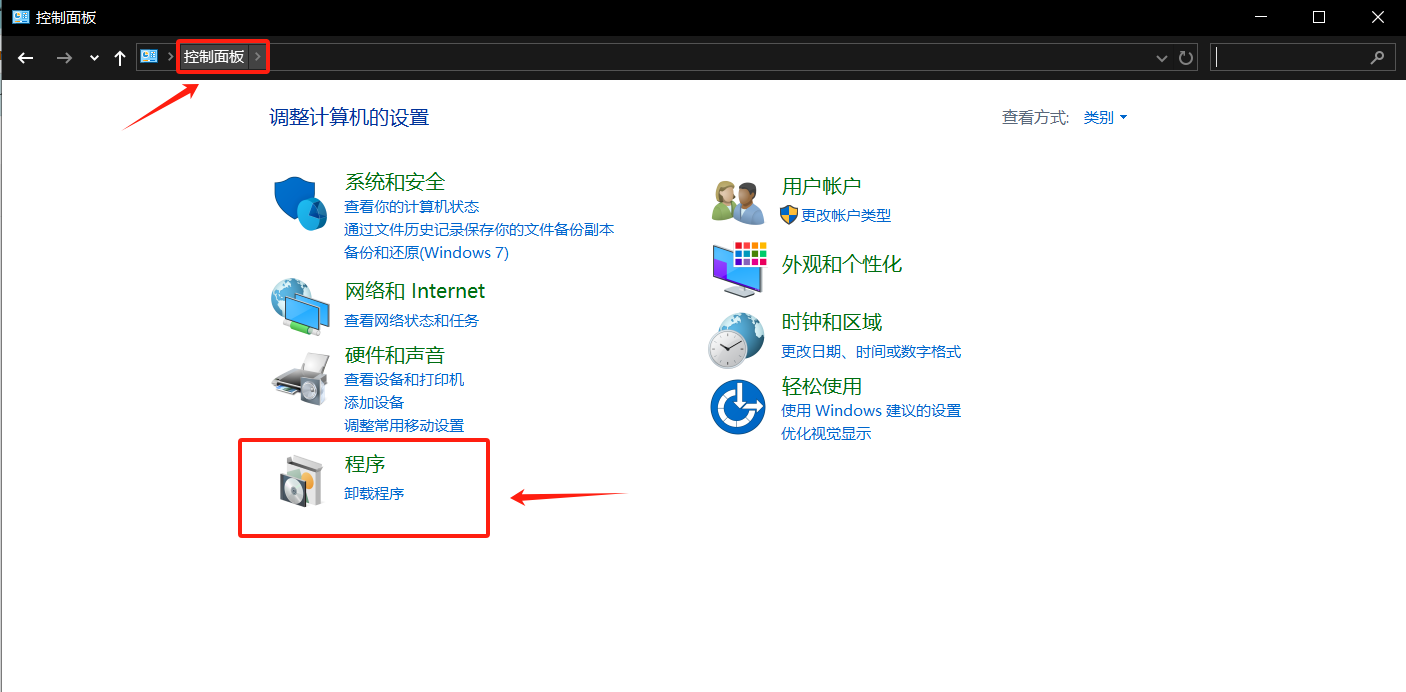Image resolution: width=1406 pixels, height=692 pixels.
Task: Expand the chevron after 控制面板 breadcrumb
Action: tap(258, 57)
